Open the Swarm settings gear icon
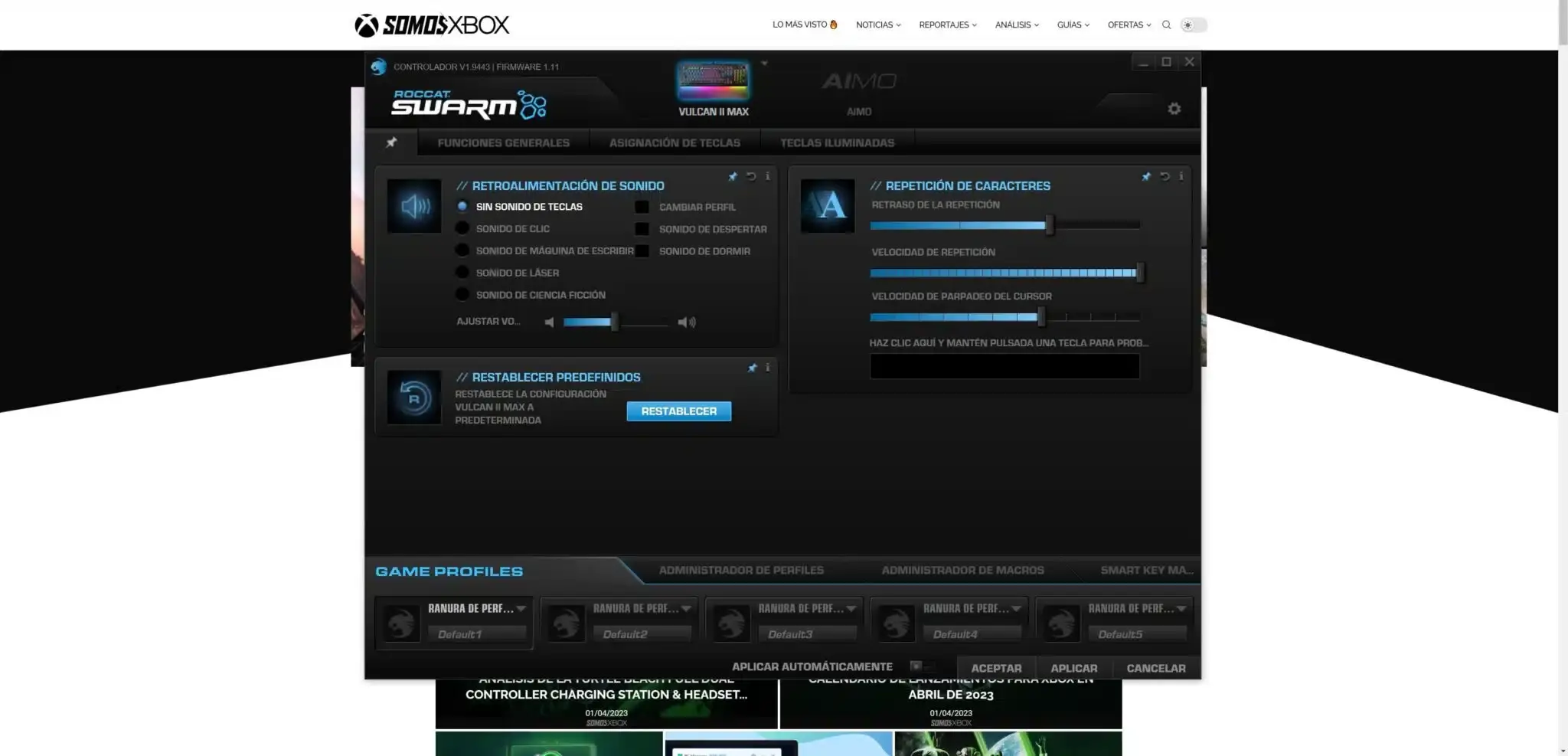Image resolution: width=1568 pixels, height=756 pixels. click(x=1174, y=109)
